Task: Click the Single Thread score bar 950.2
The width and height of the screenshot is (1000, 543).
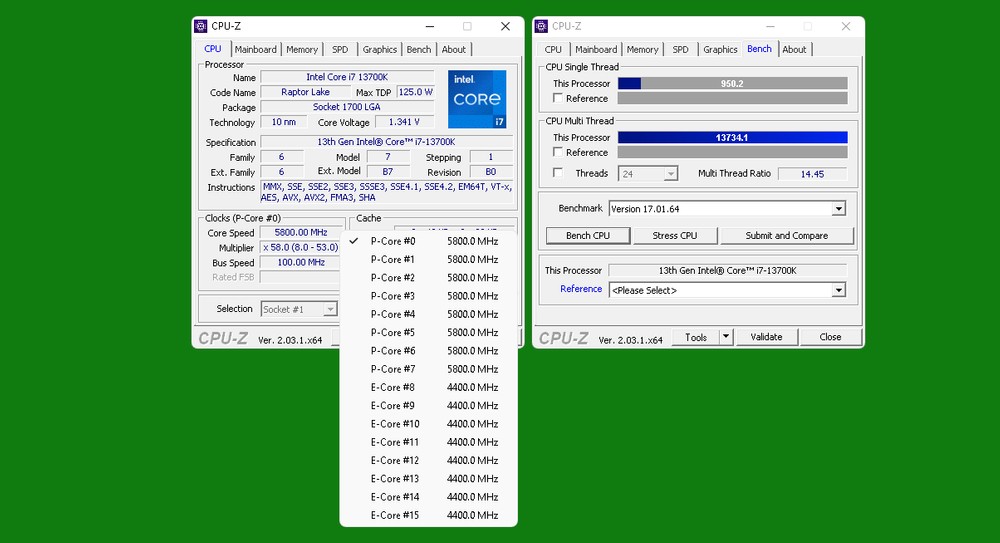Action: coord(733,84)
